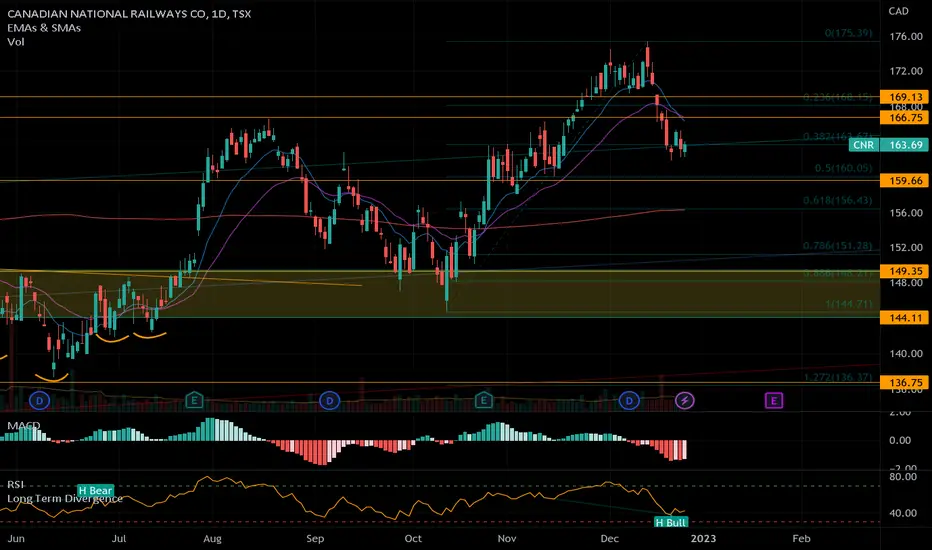The image size is (932, 550).
Task: Click the 152.00 price axis value
Action: click(x=906, y=247)
